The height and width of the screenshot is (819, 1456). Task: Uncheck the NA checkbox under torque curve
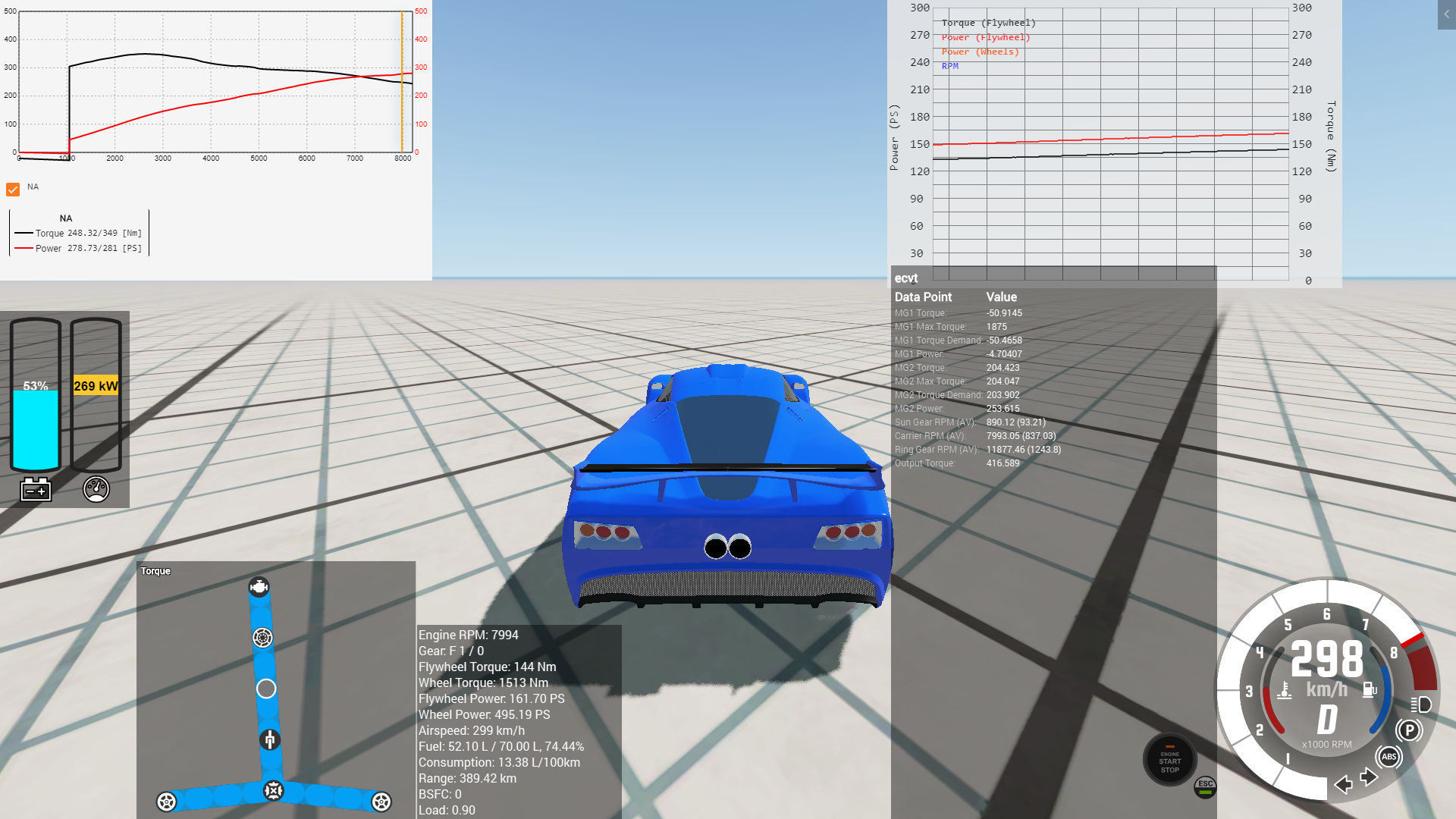point(13,189)
